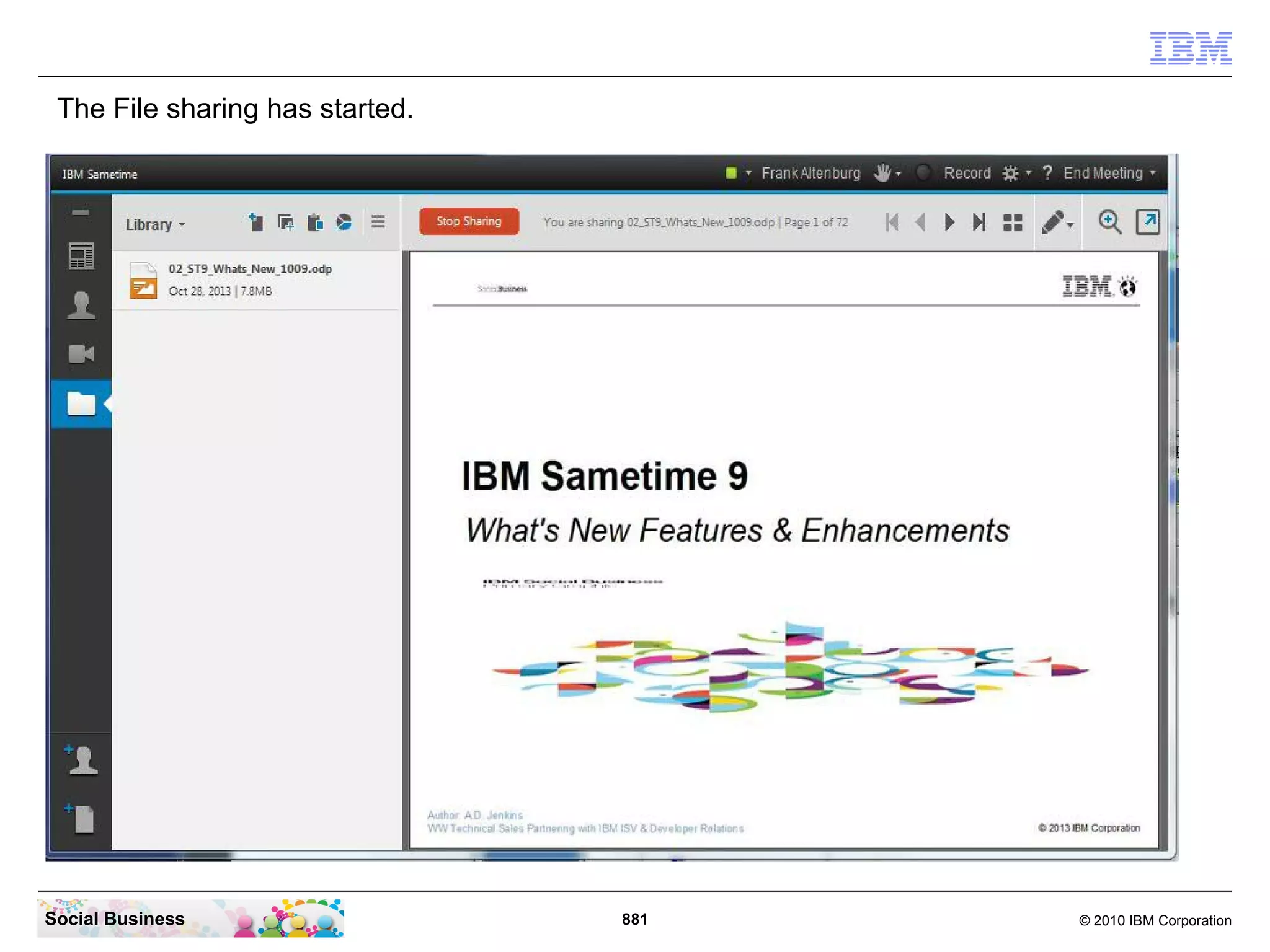The height and width of the screenshot is (952, 1270).
Task: Toggle the Record button
Action: click(955, 173)
